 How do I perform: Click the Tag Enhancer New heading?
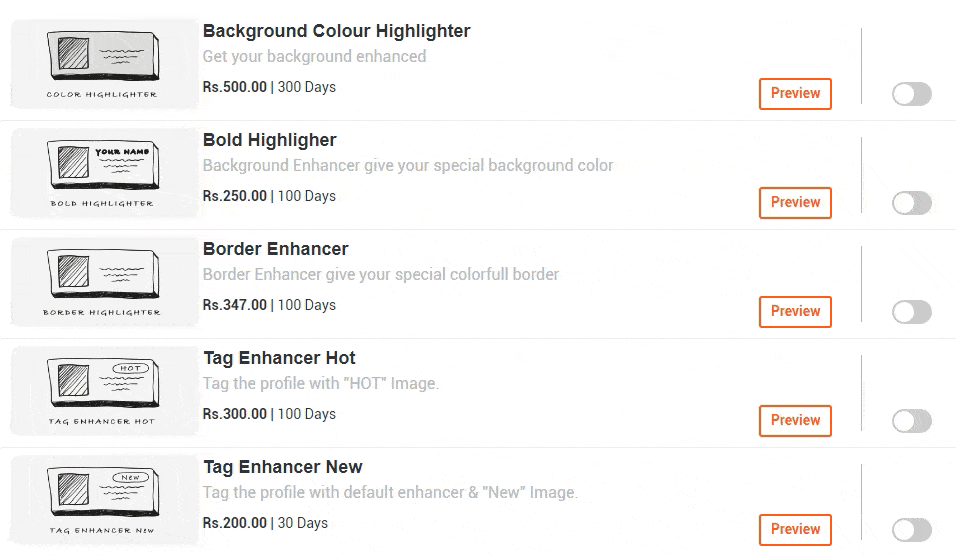[x=283, y=467]
